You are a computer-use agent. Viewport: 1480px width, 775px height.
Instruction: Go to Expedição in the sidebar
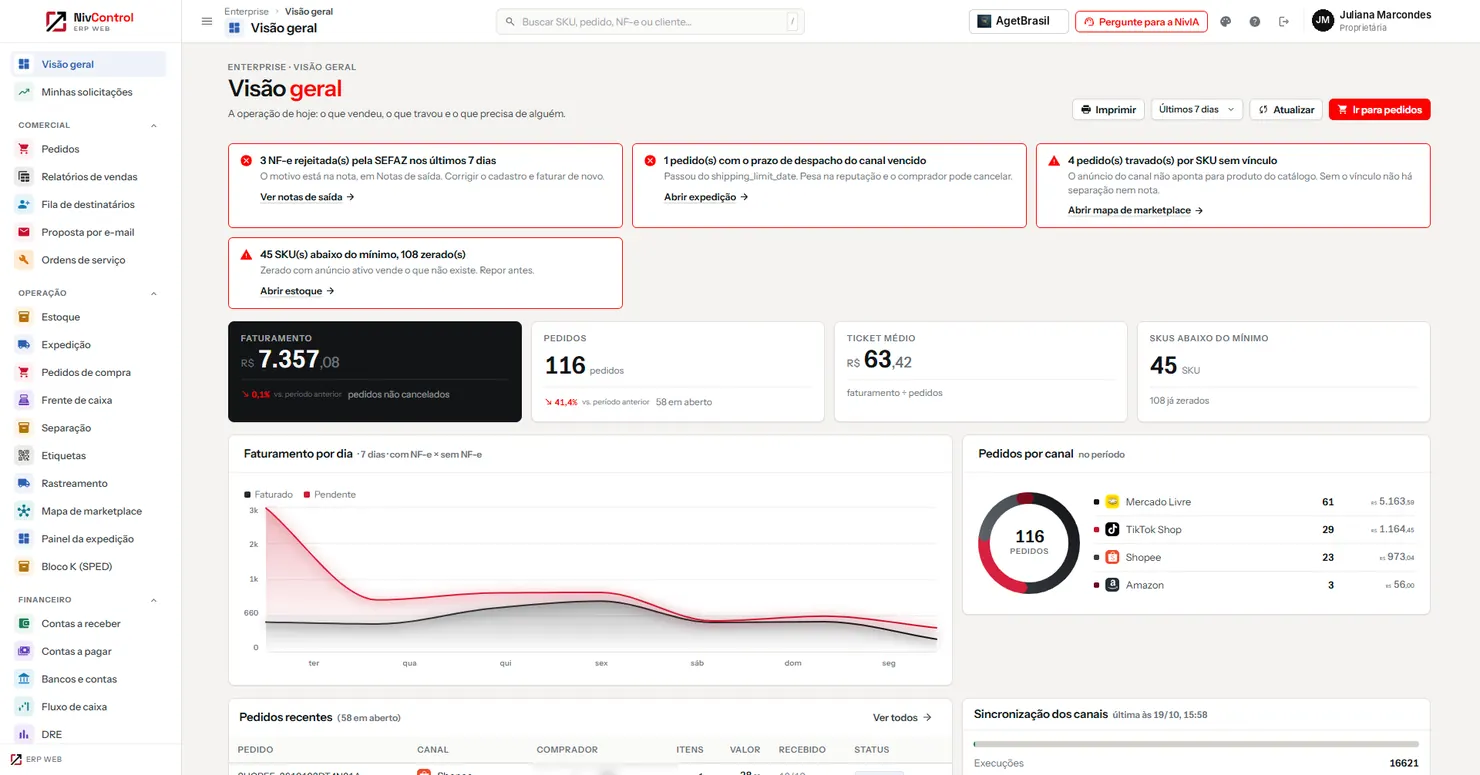tap(88, 345)
